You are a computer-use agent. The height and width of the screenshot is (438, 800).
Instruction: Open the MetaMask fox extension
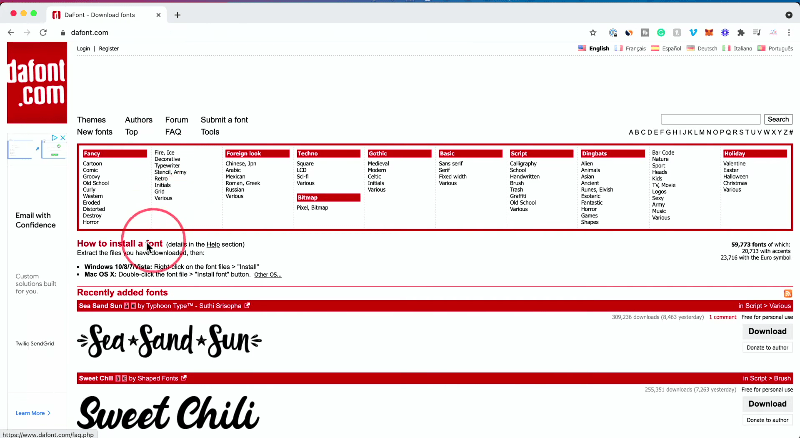click(x=709, y=33)
